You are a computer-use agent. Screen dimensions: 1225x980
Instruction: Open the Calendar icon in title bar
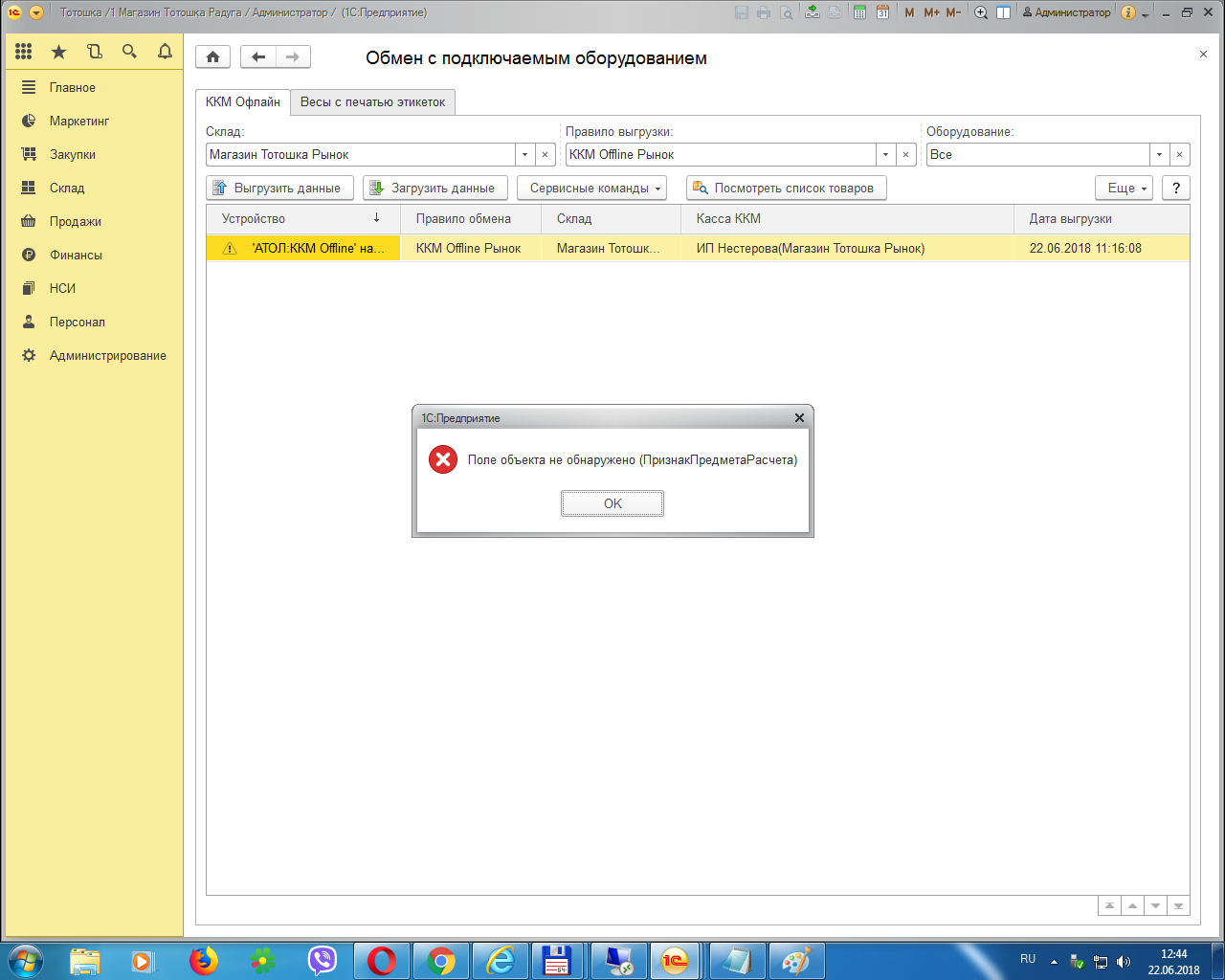pos(882,12)
